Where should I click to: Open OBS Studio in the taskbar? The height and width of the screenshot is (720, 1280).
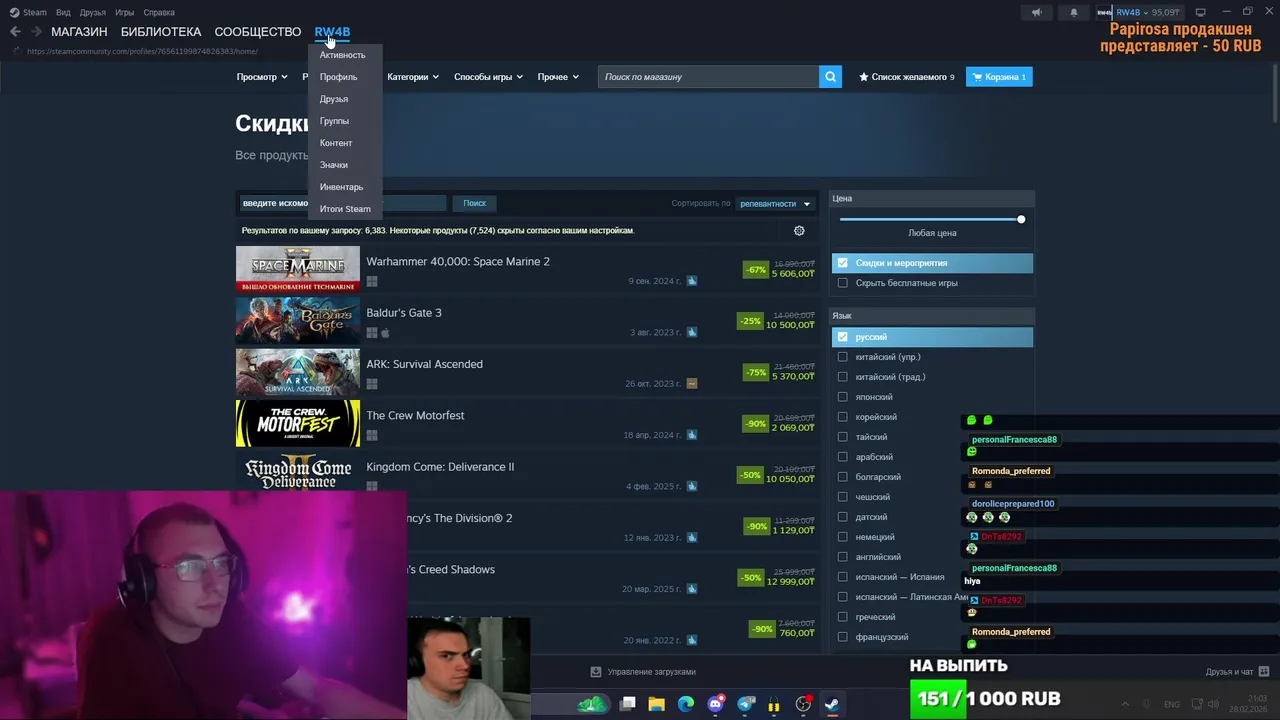pyautogui.click(x=803, y=704)
